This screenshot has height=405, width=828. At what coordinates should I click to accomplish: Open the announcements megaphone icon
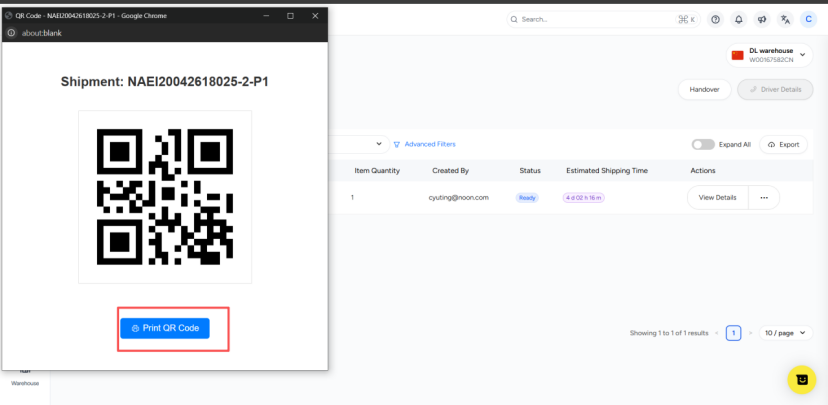(762, 20)
